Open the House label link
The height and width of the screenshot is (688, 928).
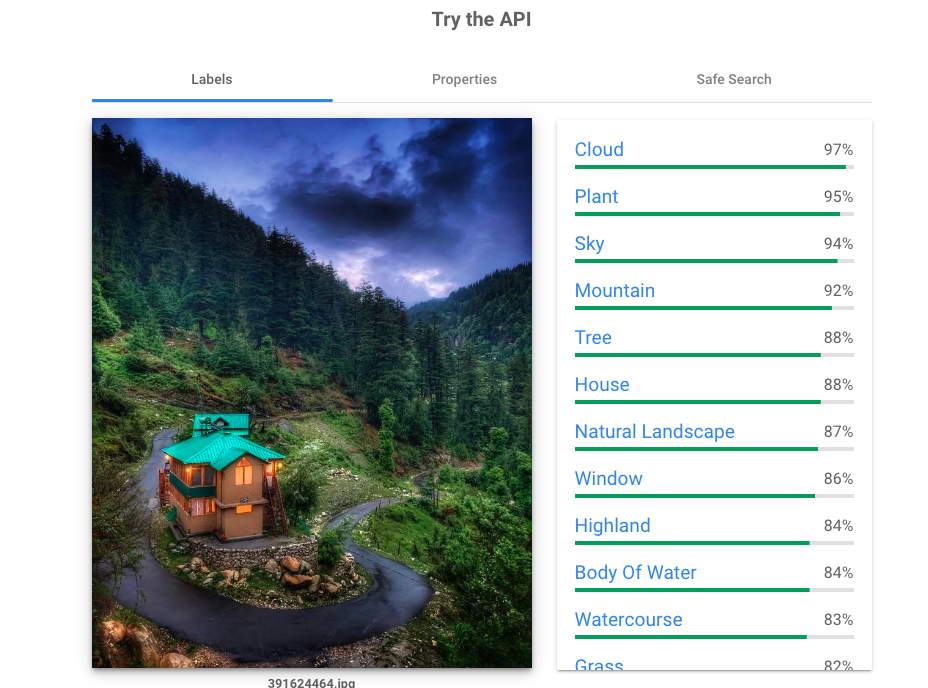pyautogui.click(x=602, y=385)
